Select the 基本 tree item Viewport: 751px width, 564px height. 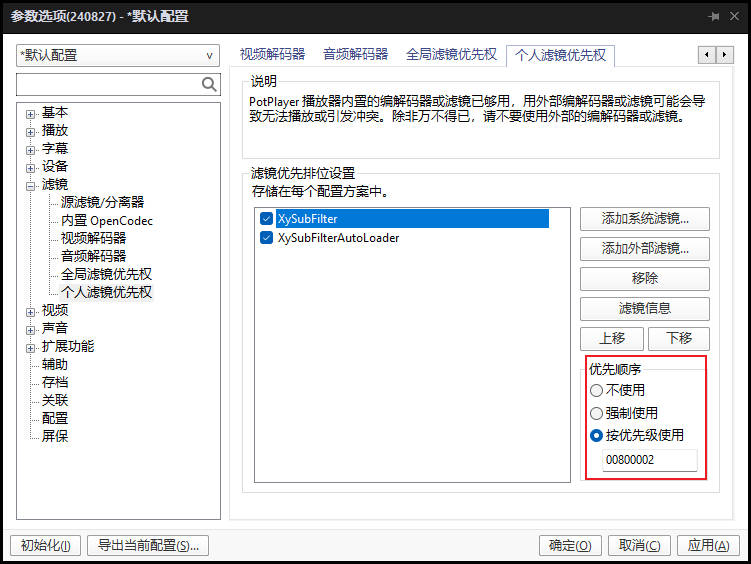tap(55, 113)
